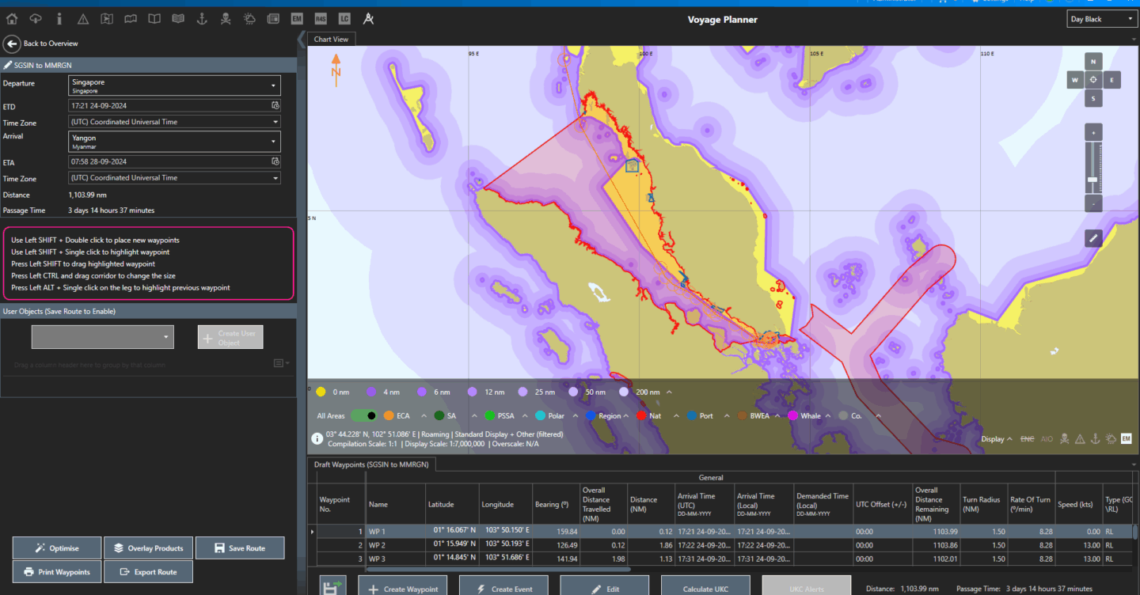This screenshot has width=1140, height=595.
Task: Click the skull and crossbones toolbar icon
Action: coord(226,19)
